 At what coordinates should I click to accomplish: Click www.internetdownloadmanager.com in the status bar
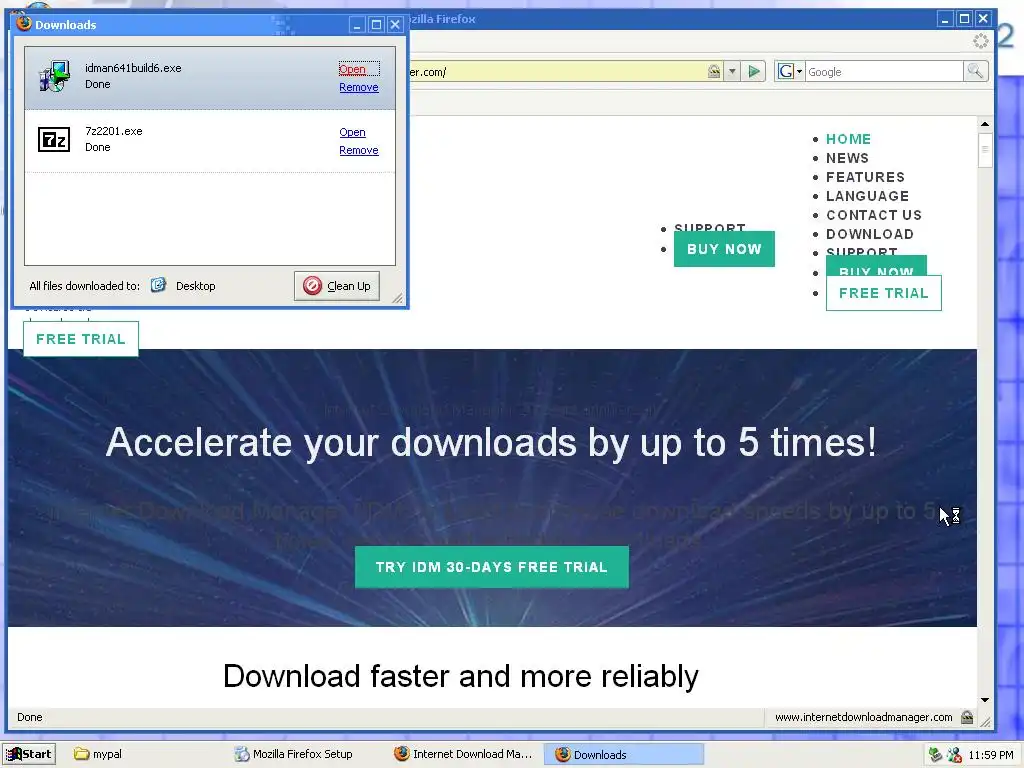[x=863, y=717]
